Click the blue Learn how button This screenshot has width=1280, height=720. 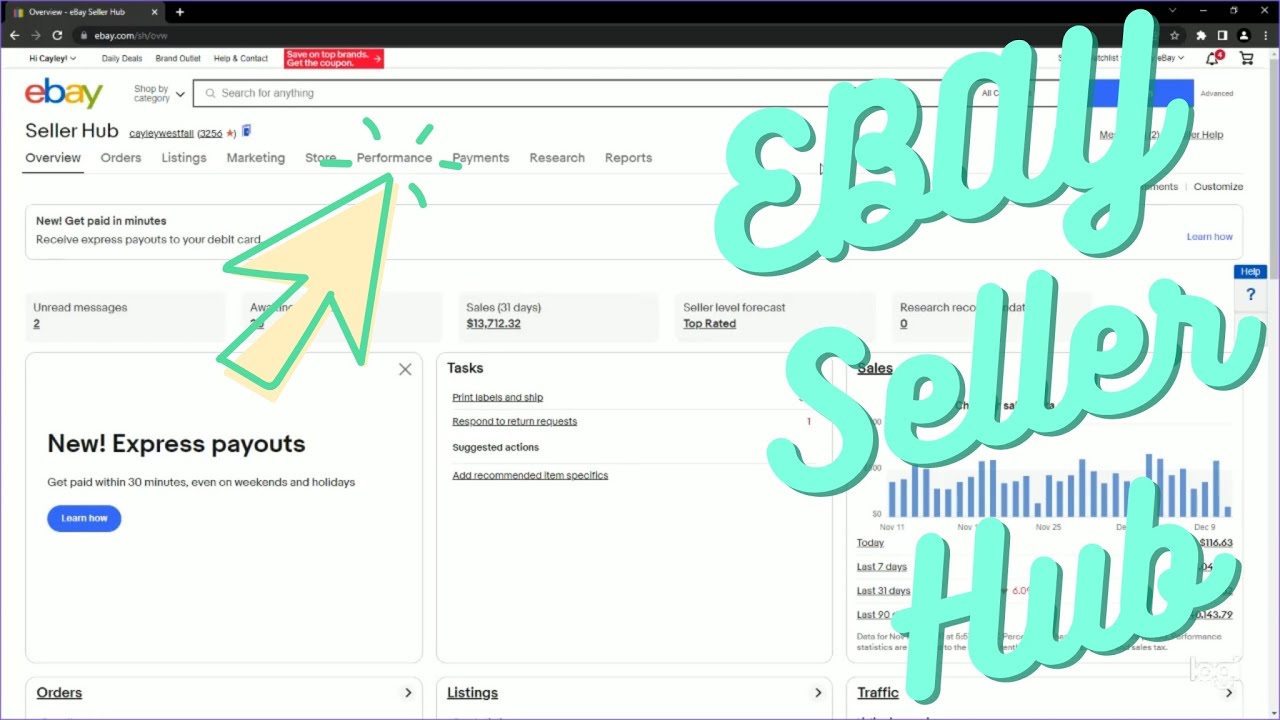(x=84, y=518)
